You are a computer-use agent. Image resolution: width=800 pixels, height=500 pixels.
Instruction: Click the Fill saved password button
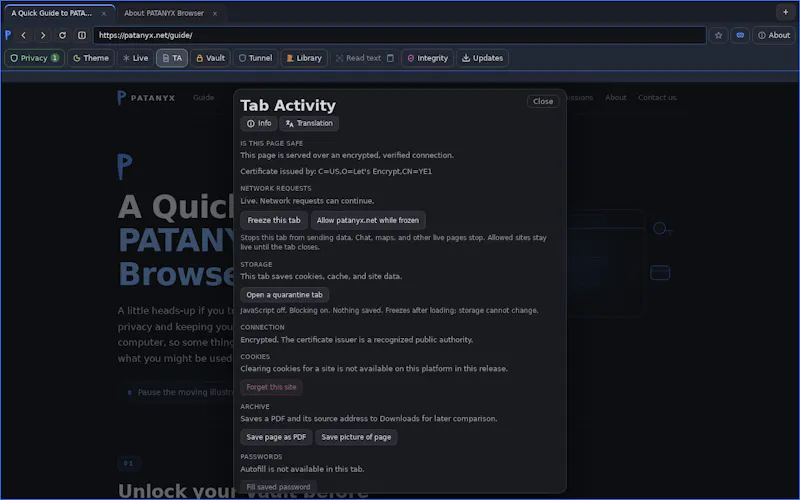tap(279, 487)
